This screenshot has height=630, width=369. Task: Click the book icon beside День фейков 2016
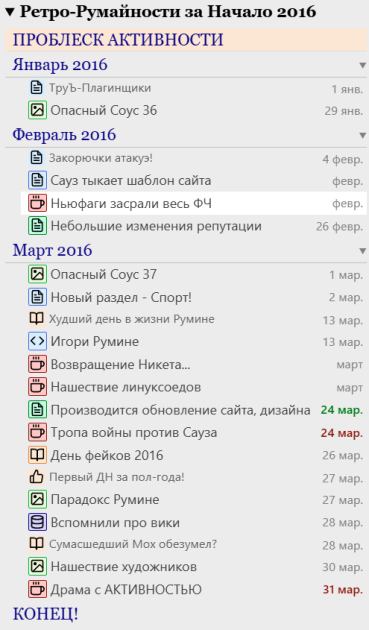point(37,455)
